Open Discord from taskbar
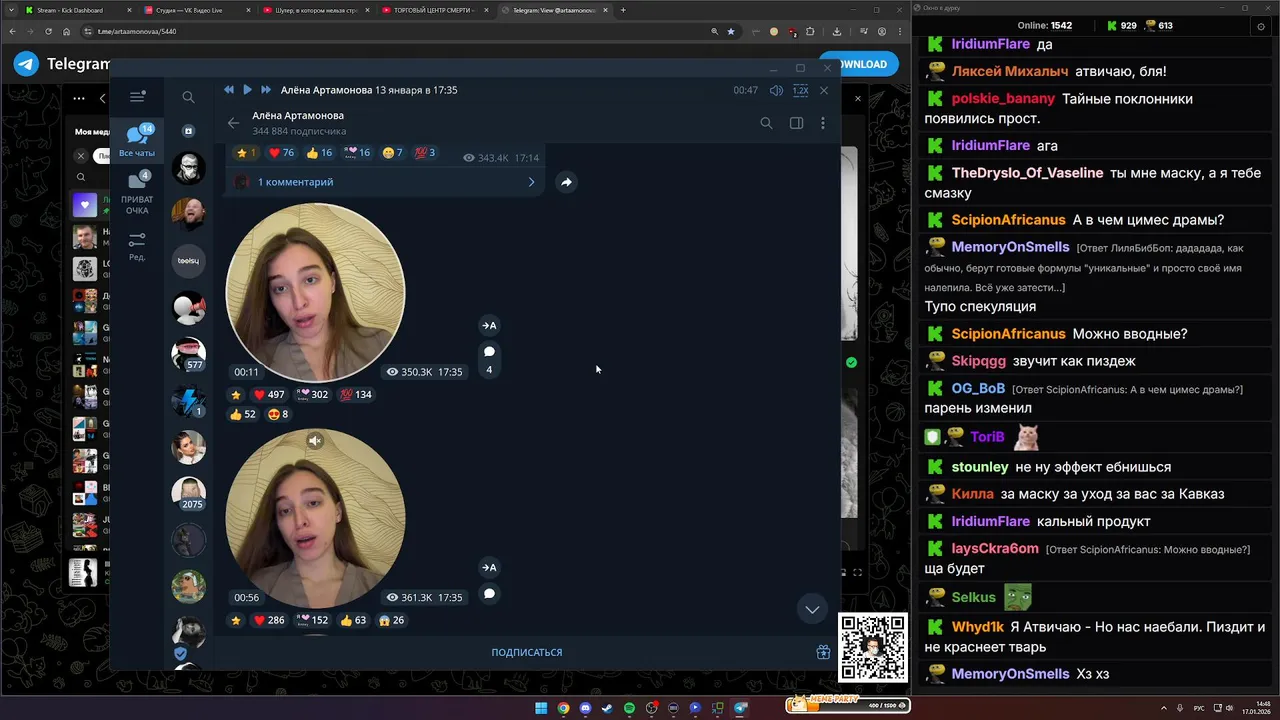 (x=585, y=708)
